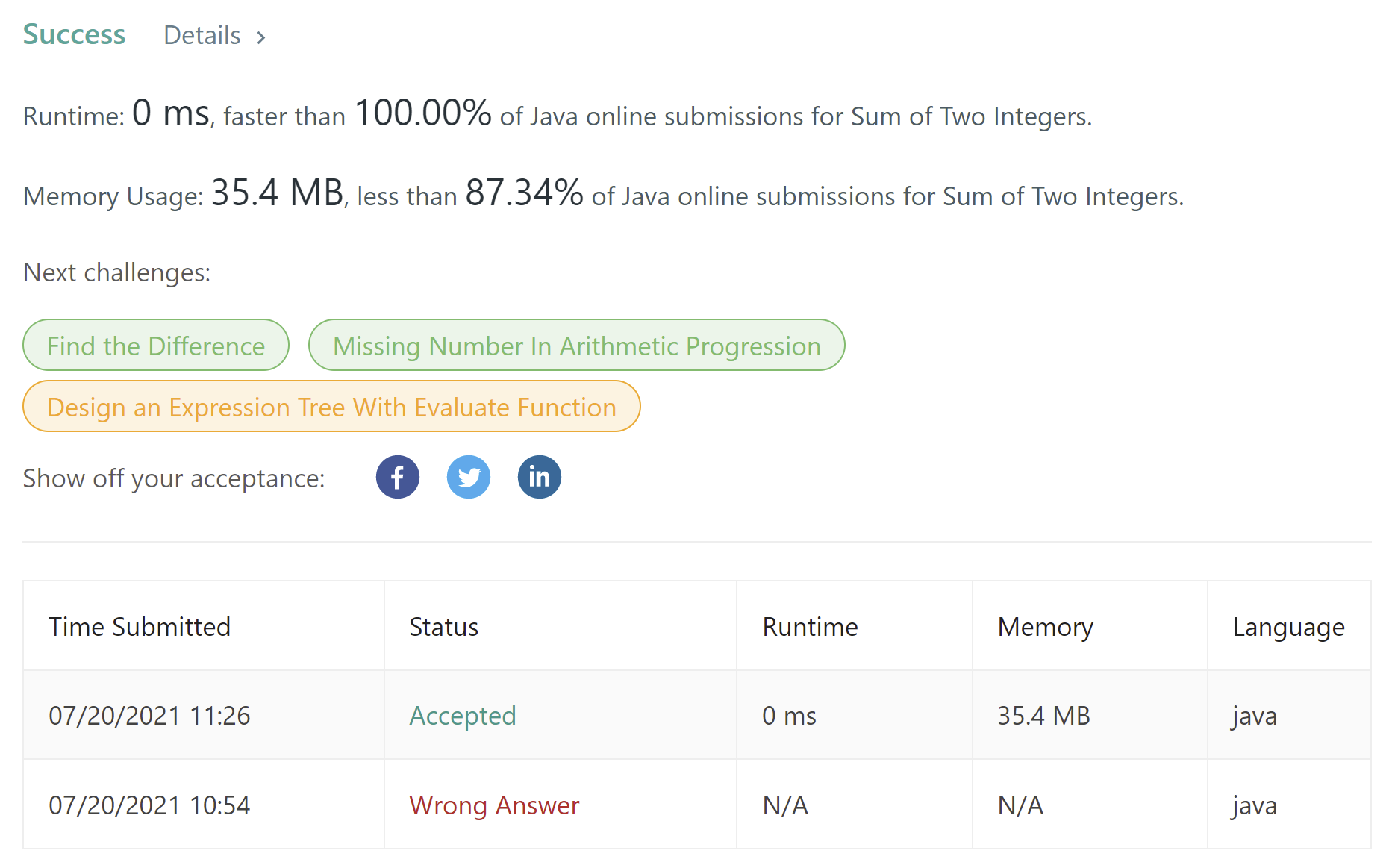Open the Accepted submission
This screenshot has width=1389, height=868.
[x=463, y=716]
